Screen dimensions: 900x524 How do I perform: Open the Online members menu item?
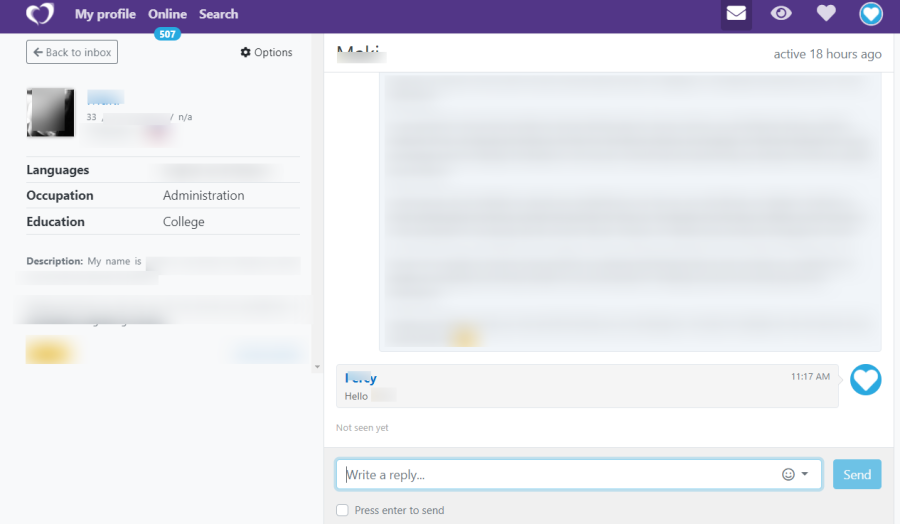[167, 14]
